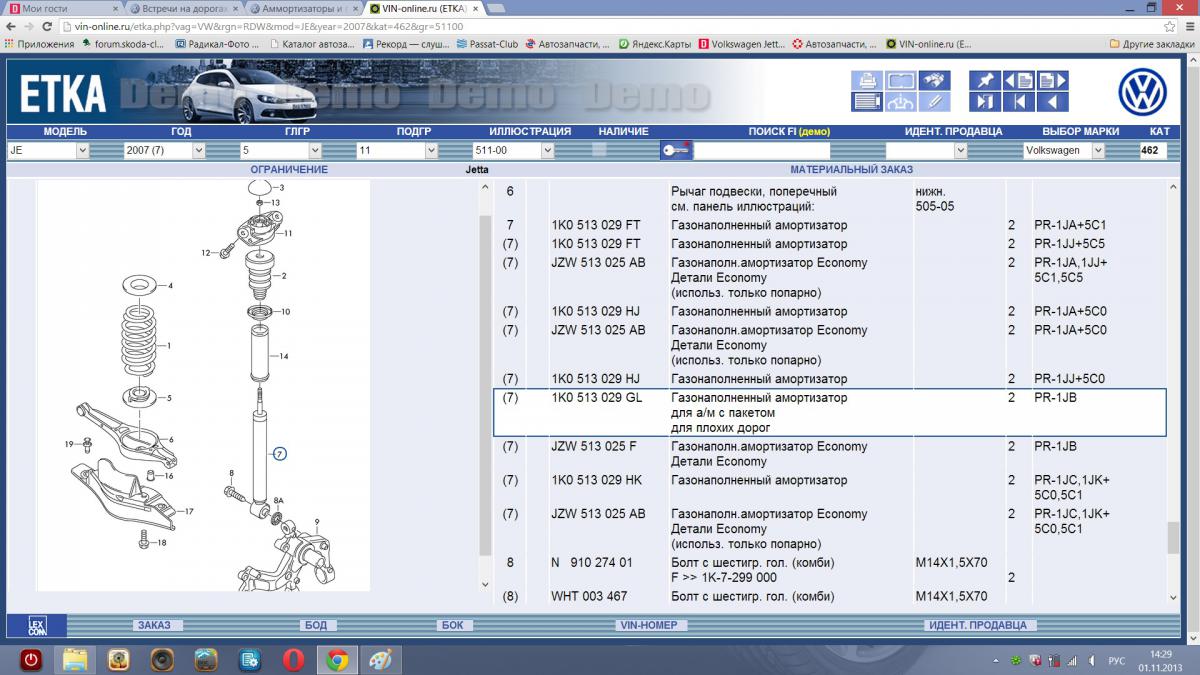Click the red power button on taskbar
The image size is (1200, 675).
click(x=31, y=660)
